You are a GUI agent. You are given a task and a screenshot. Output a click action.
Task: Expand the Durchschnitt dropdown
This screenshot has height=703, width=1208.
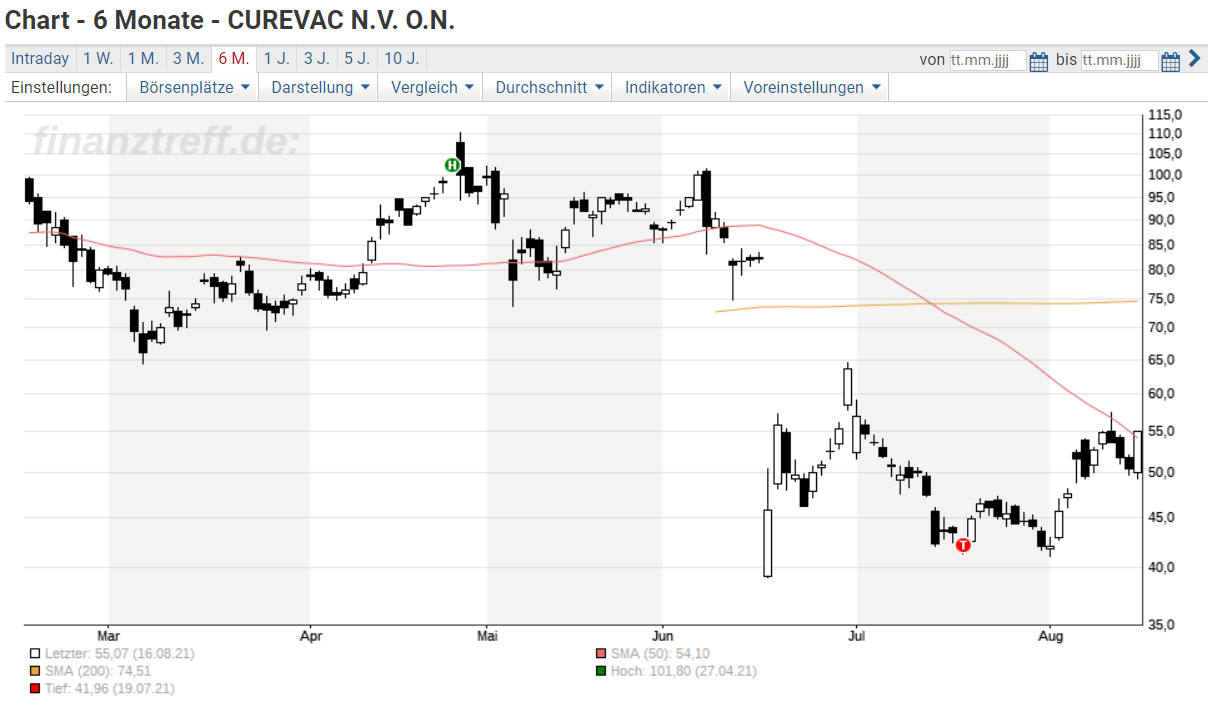coord(549,87)
